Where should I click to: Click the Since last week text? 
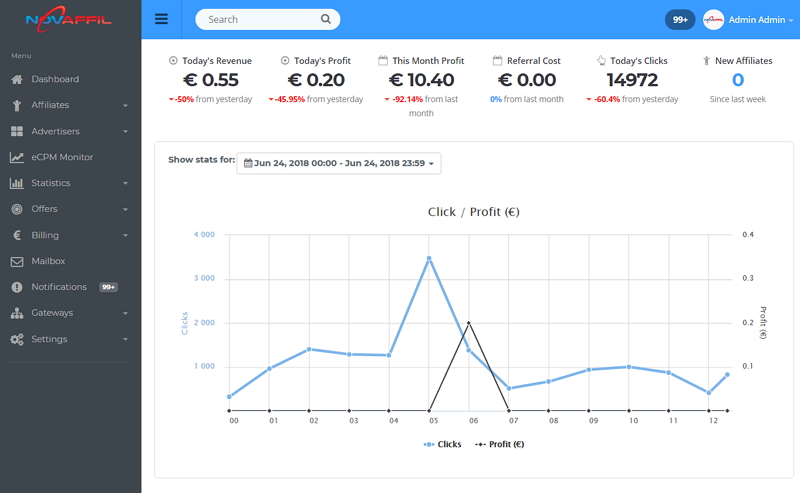[738, 99]
